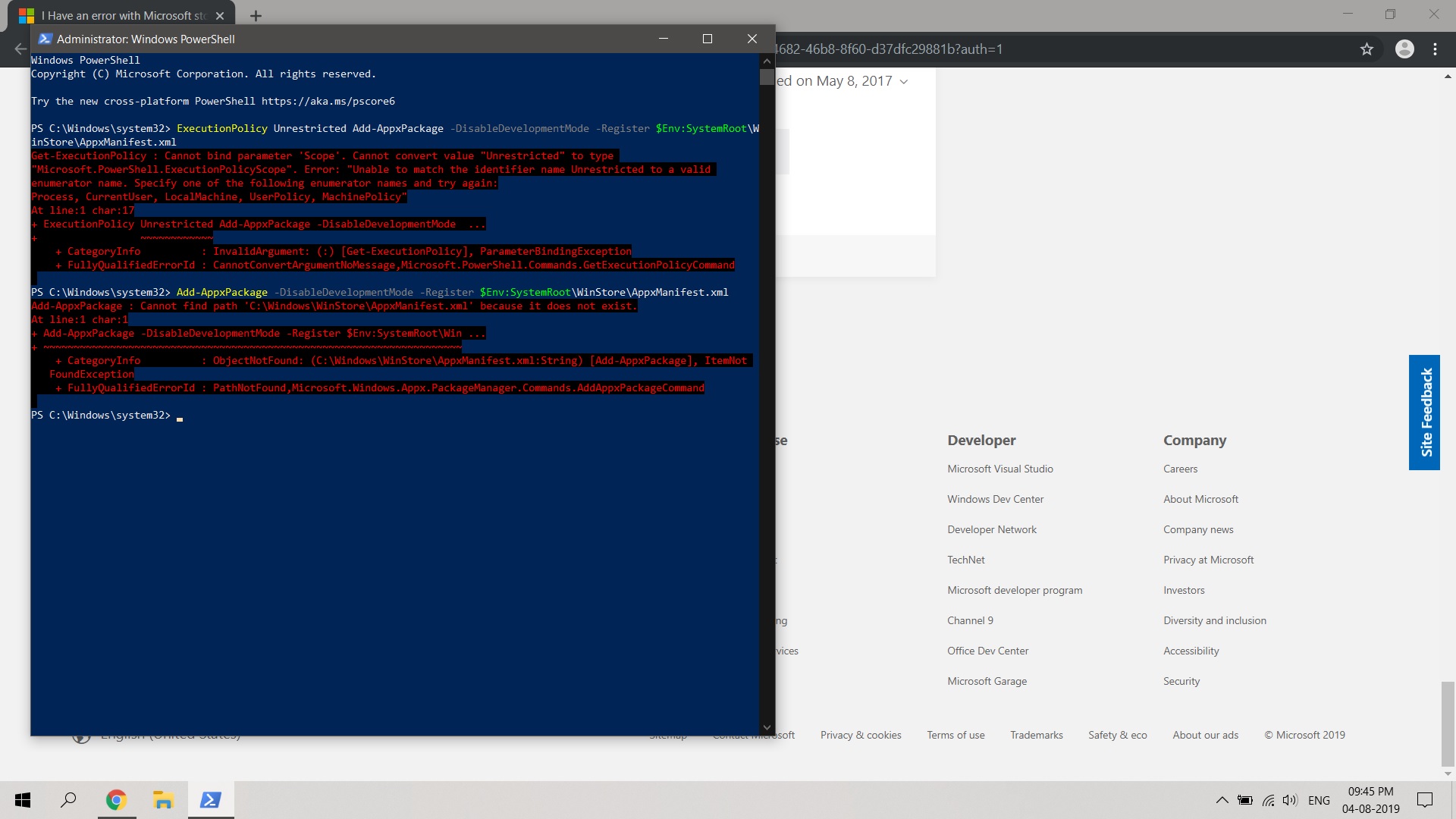Open the Windows Start menu
This screenshot has height=819, width=1456.
[23, 800]
